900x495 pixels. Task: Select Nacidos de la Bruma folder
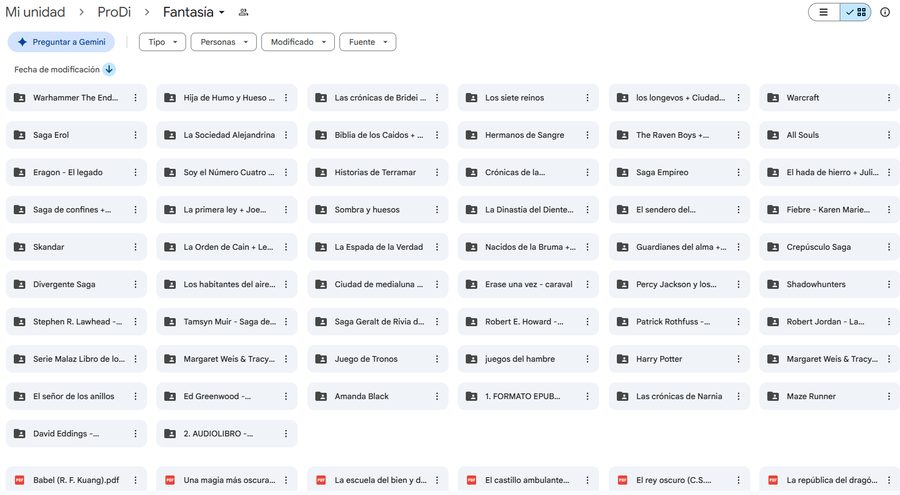(528, 247)
